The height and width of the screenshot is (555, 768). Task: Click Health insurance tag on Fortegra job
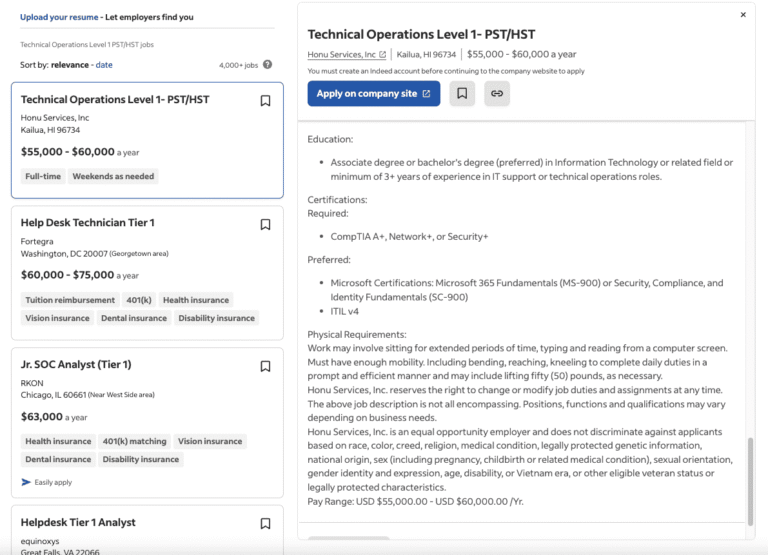[x=196, y=300]
